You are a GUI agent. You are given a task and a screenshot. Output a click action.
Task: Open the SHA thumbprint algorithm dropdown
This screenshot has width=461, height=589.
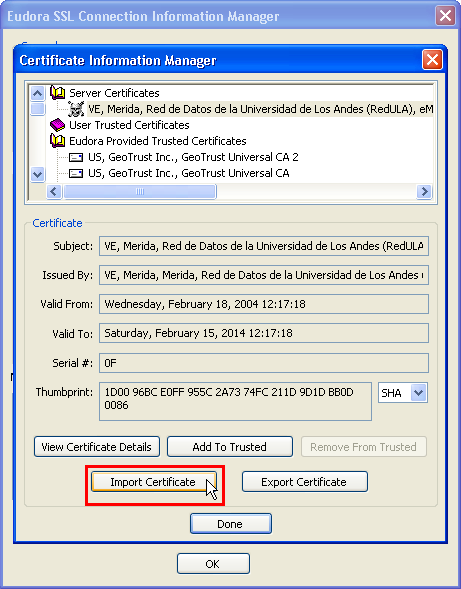pos(419,393)
